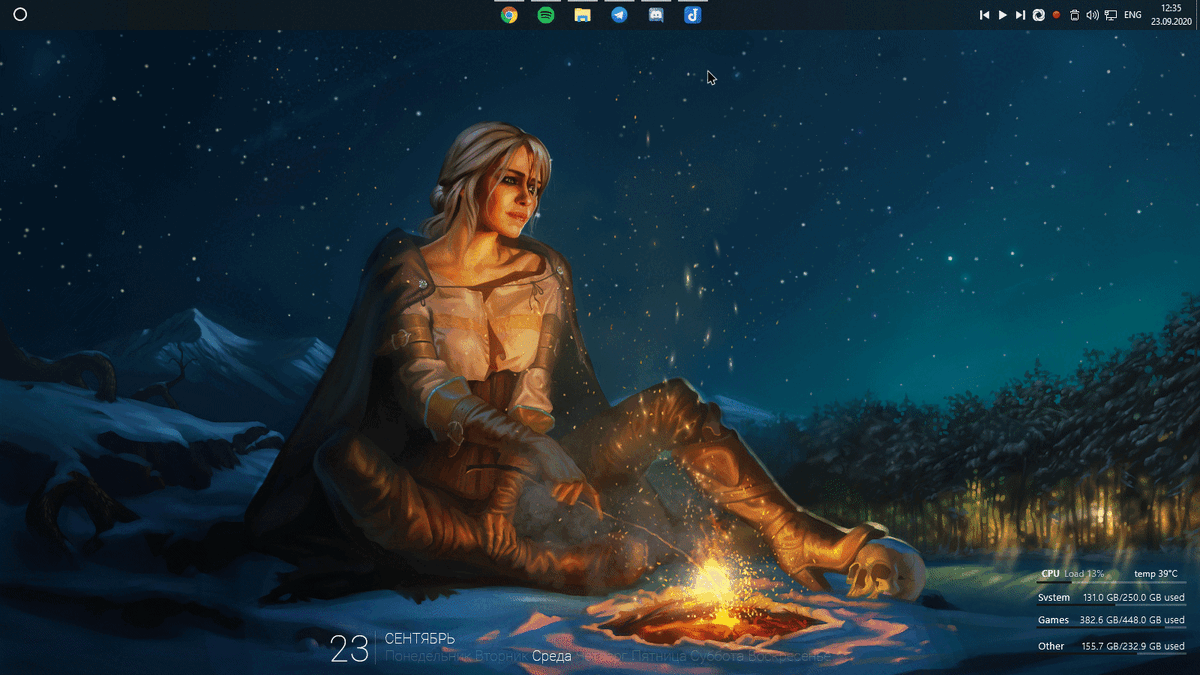Click the Games 382.6 GB/448.0 GB row
1200x675 pixels.
[x=1111, y=620]
